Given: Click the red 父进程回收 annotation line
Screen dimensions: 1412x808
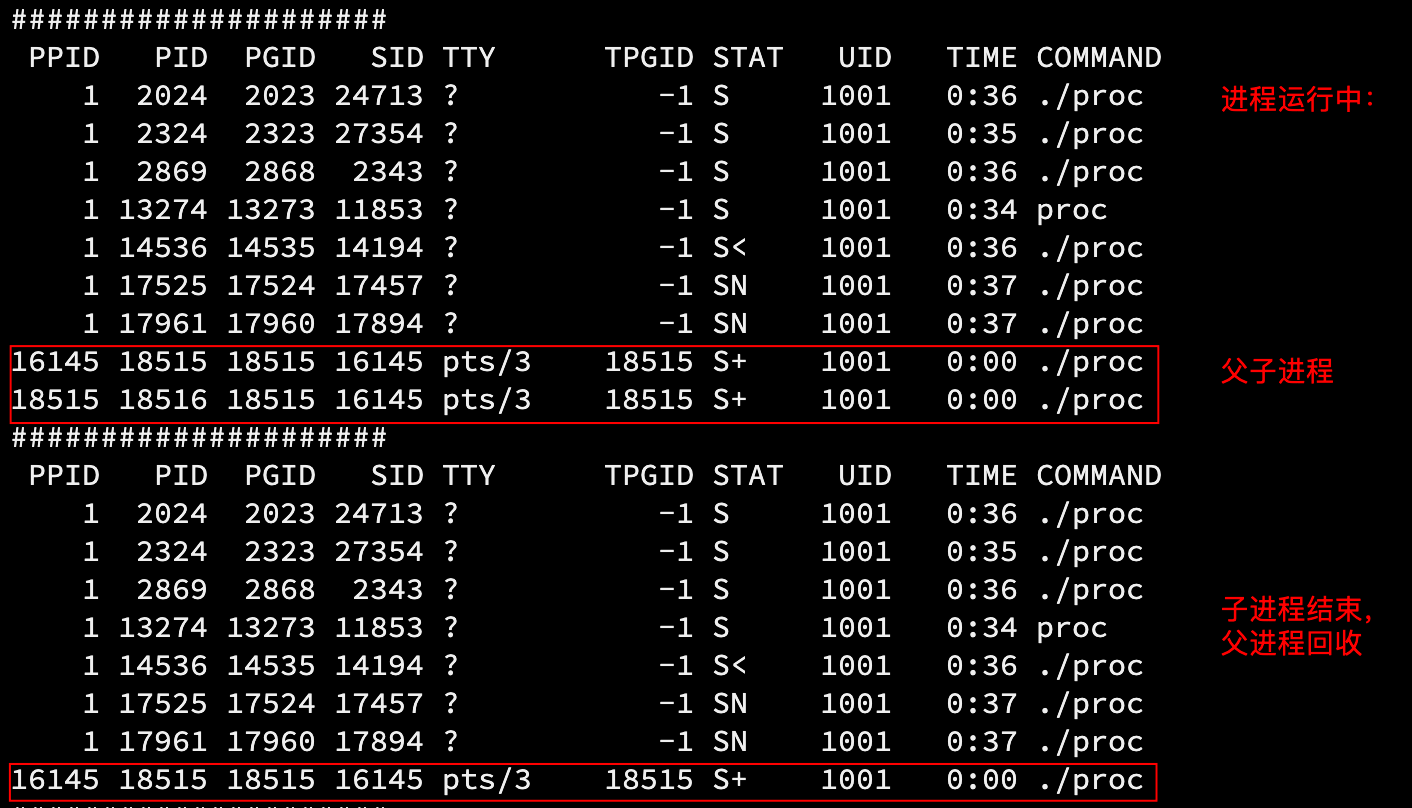Looking at the screenshot, I should click(1291, 643).
